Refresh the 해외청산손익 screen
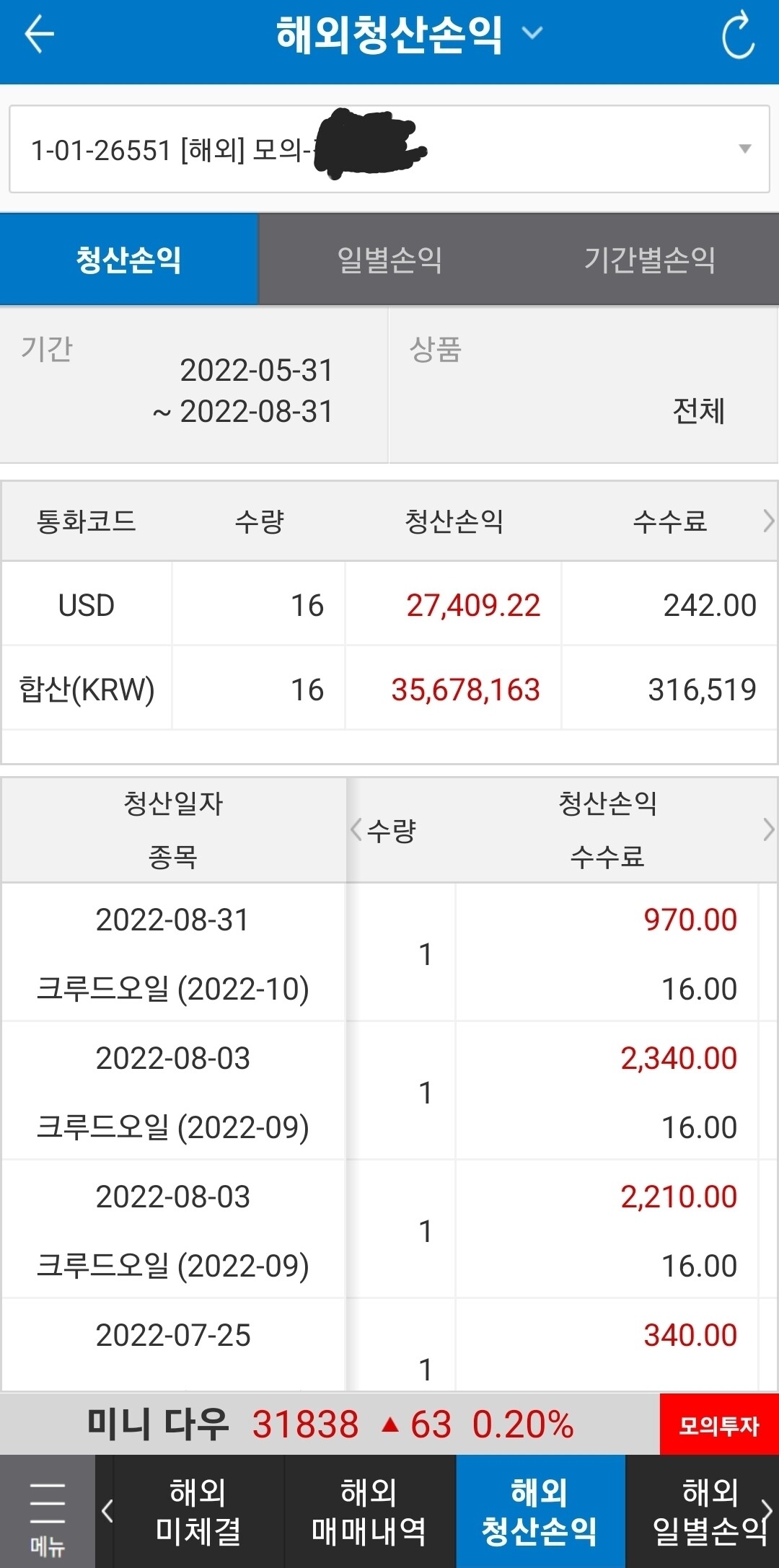Viewport: 779px width, 1568px height. [x=737, y=35]
